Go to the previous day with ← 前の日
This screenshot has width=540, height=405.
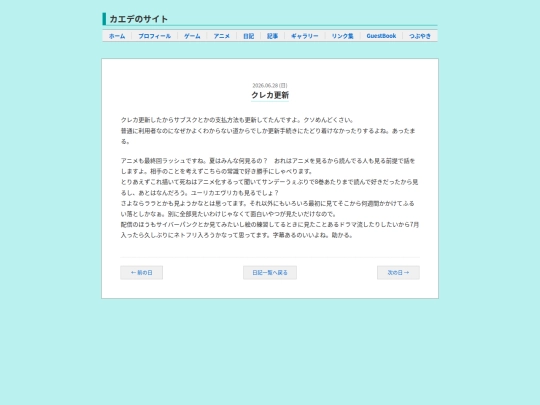(x=142, y=272)
